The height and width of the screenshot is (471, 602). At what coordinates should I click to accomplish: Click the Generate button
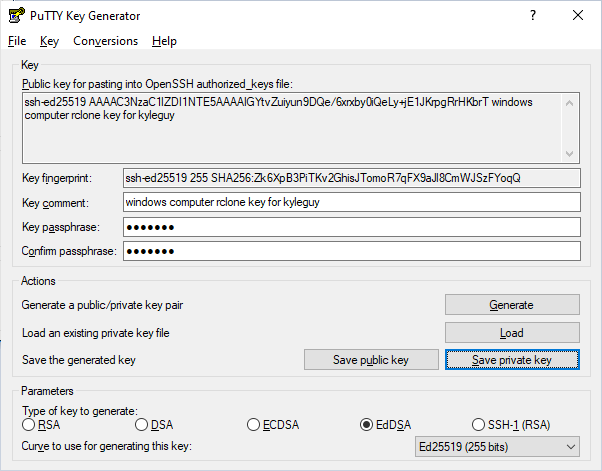(511, 305)
